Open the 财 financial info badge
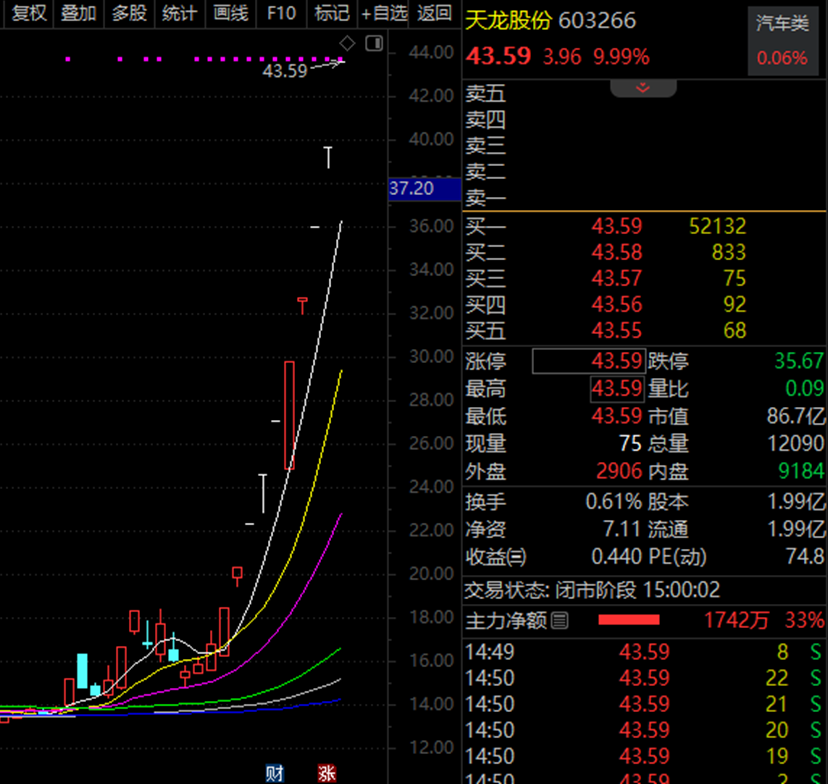This screenshot has height=784, width=828. click(x=275, y=773)
